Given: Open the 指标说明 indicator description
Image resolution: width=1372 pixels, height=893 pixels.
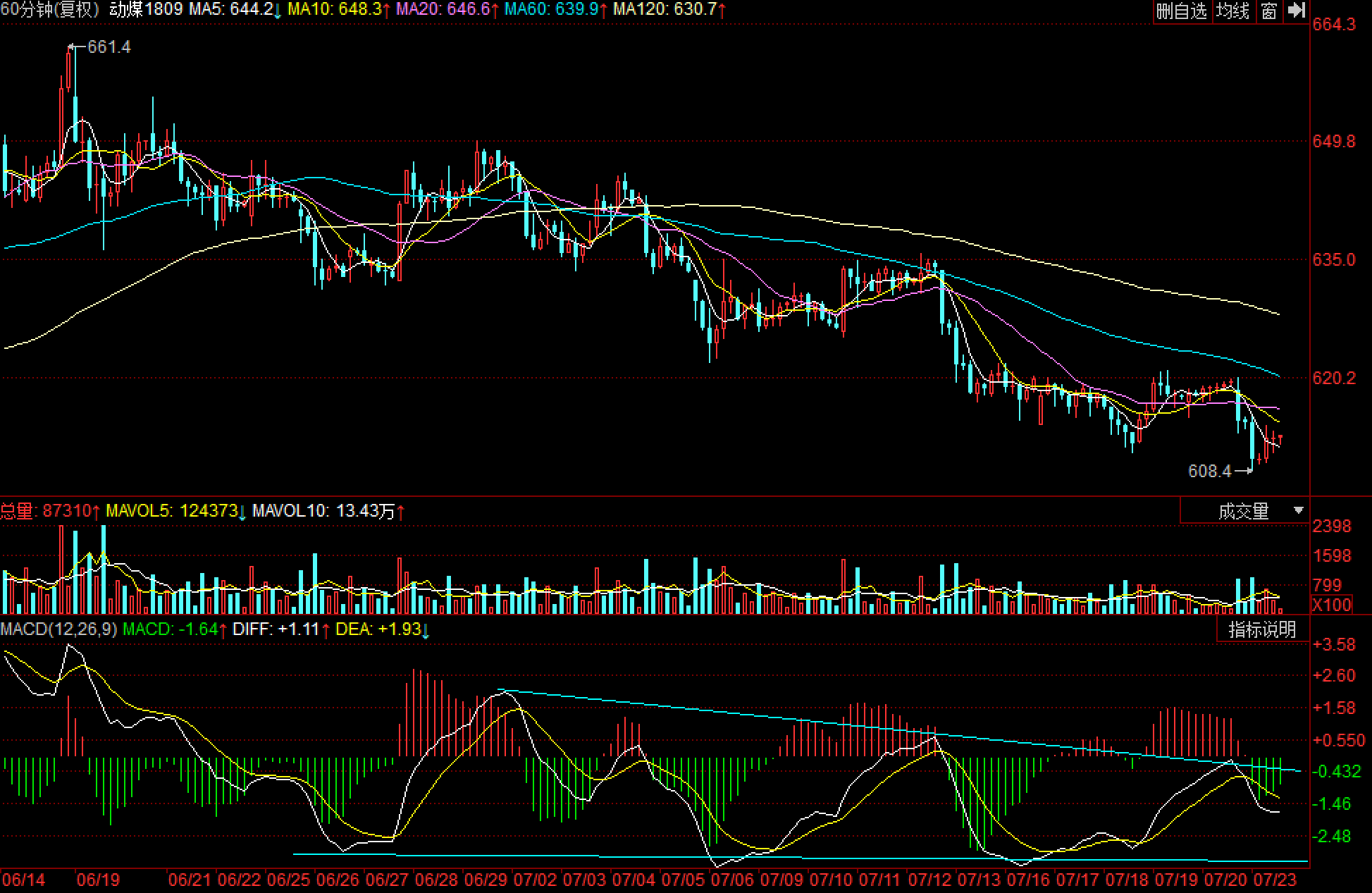Looking at the screenshot, I should click(x=1262, y=629).
